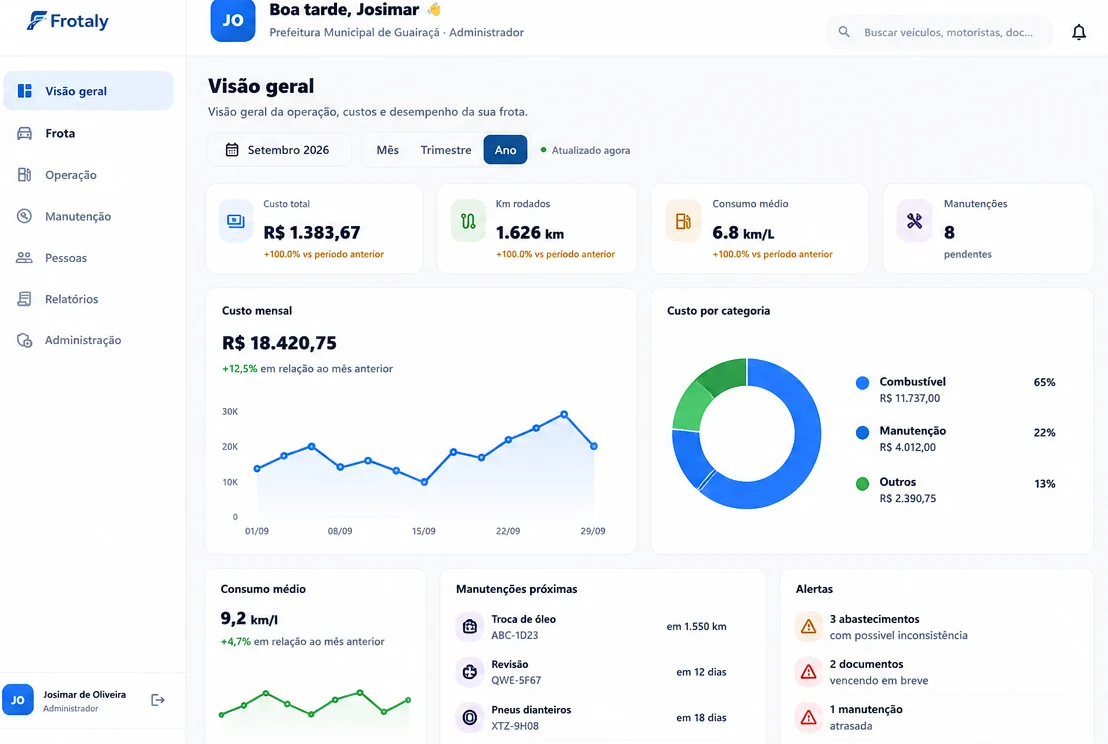This screenshot has width=1108, height=744.
Task: Click the logout icon beside Josimar de Oliveira
Action: 158,700
